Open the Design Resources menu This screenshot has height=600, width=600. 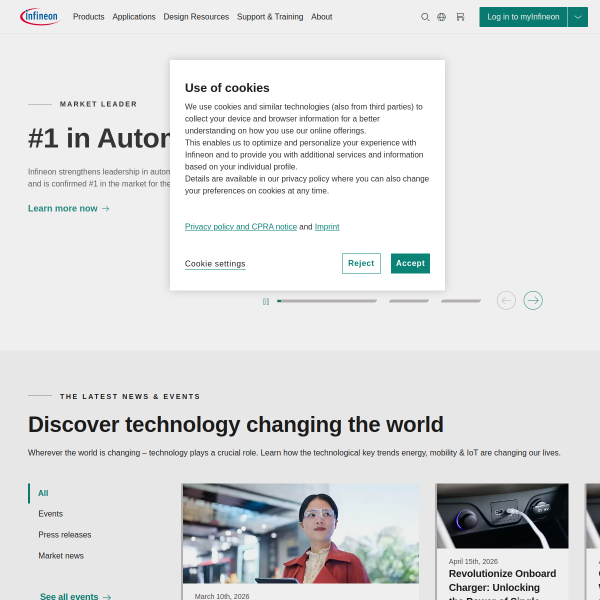click(x=196, y=17)
